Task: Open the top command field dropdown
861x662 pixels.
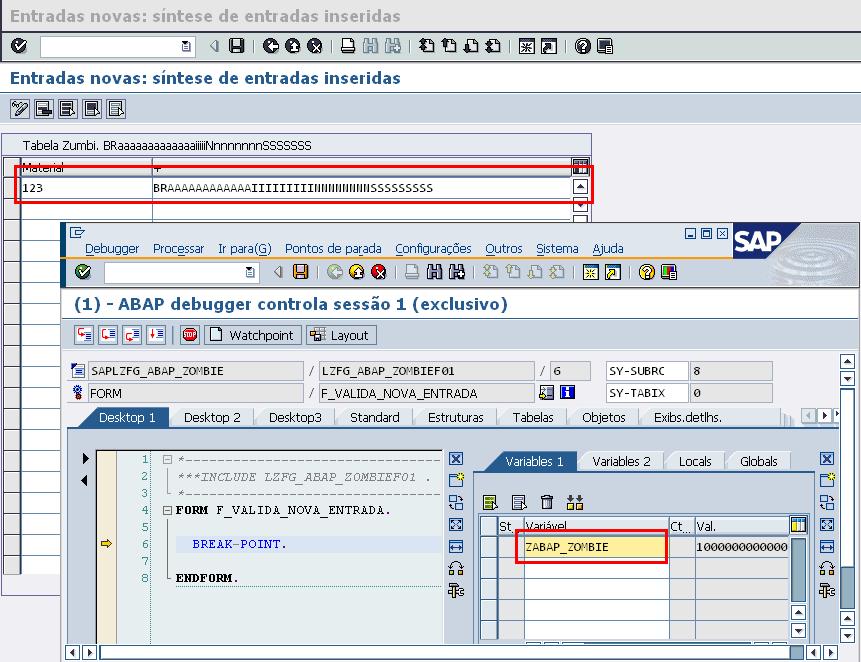Action: (186, 46)
